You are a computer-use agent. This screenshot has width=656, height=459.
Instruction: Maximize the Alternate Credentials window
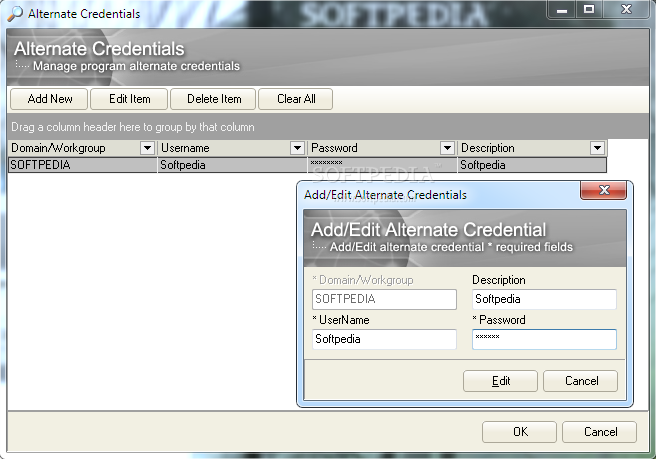[589, 10]
